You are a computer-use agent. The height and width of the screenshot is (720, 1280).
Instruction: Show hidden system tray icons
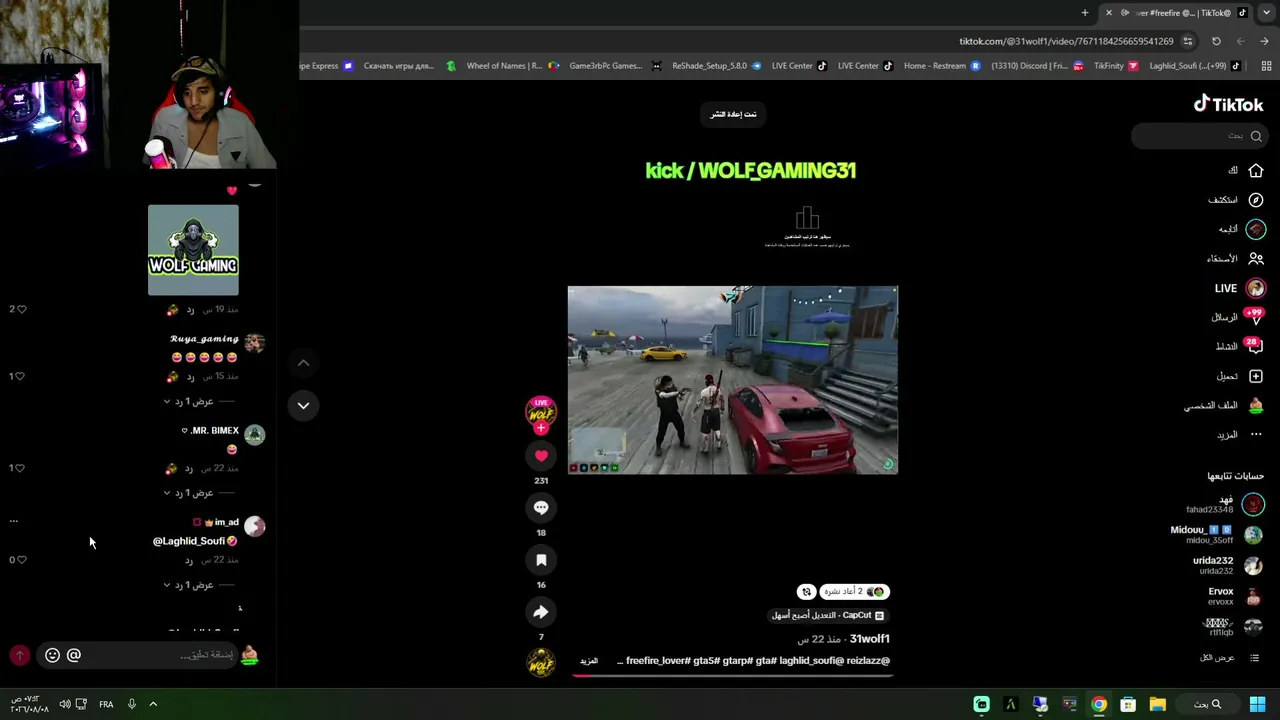click(153, 704)
